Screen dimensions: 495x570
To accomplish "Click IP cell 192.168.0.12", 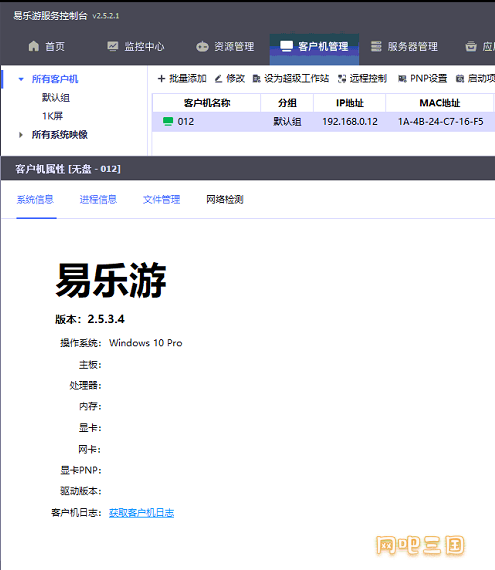I will coord(350,121).
